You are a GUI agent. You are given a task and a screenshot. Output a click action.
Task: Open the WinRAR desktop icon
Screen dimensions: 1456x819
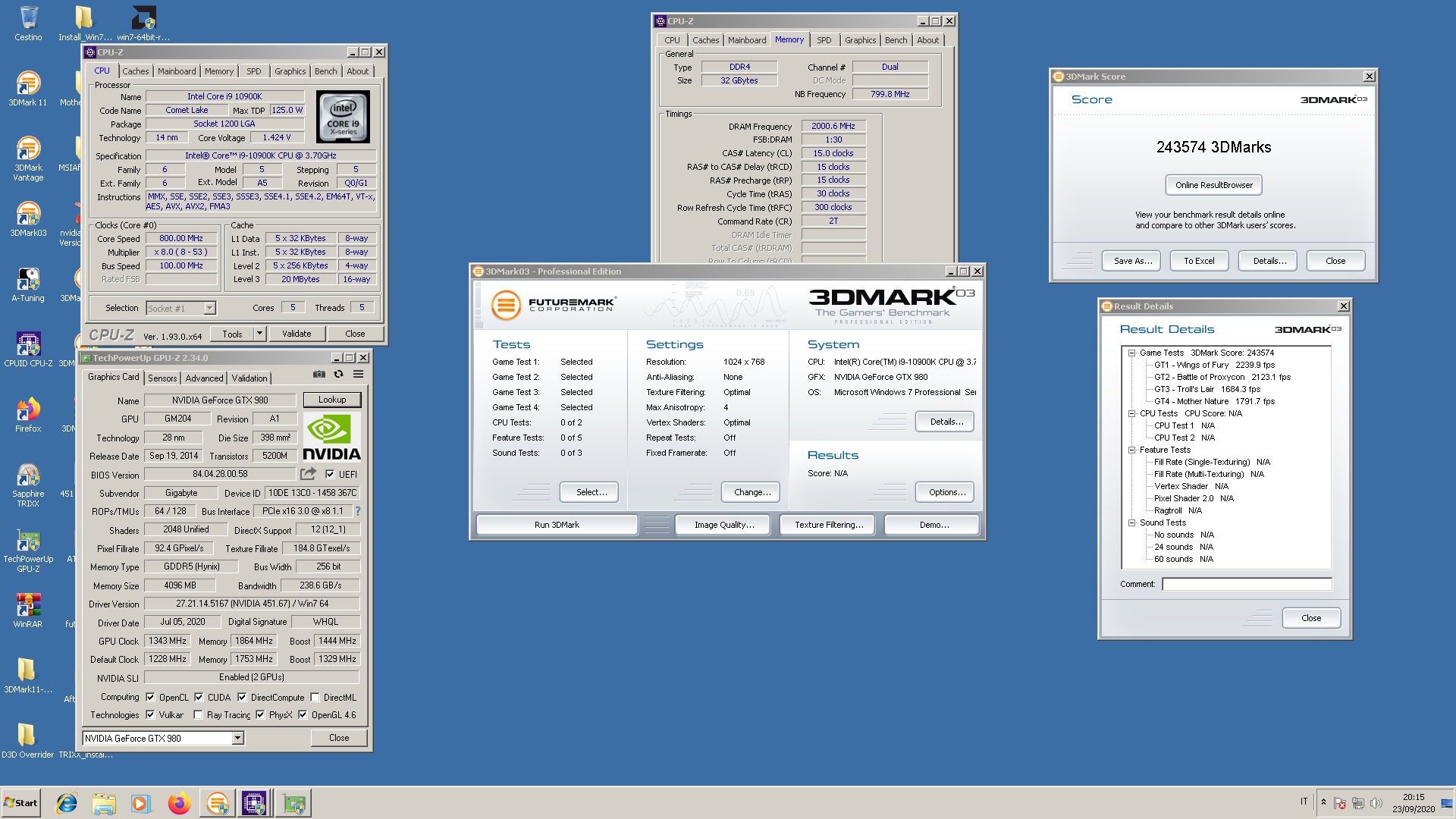pos(28,610)
